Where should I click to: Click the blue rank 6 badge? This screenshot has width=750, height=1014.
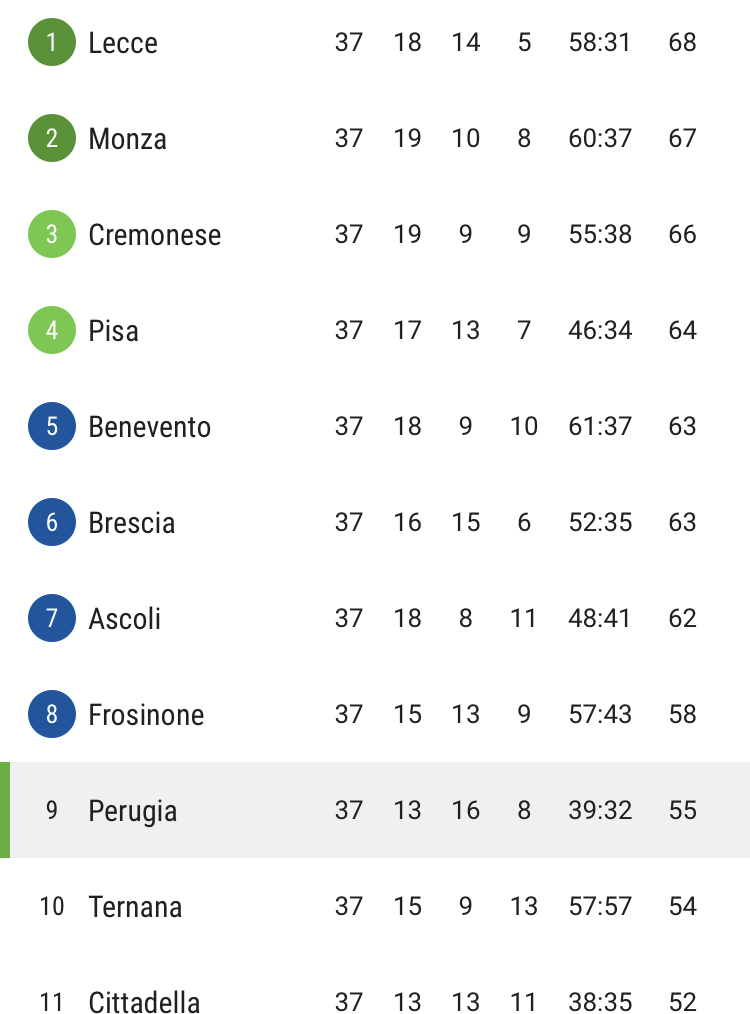(x=52, y=522)
